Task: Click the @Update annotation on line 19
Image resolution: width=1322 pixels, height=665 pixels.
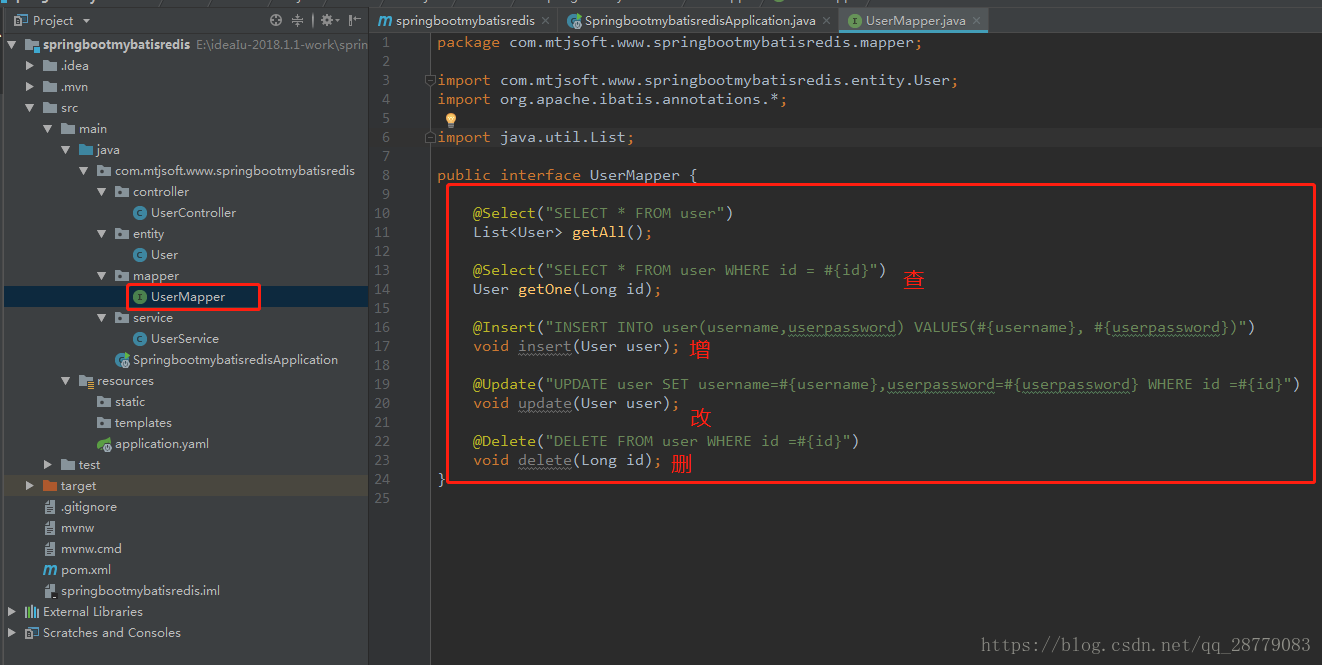Action: (x=505, y=384)
